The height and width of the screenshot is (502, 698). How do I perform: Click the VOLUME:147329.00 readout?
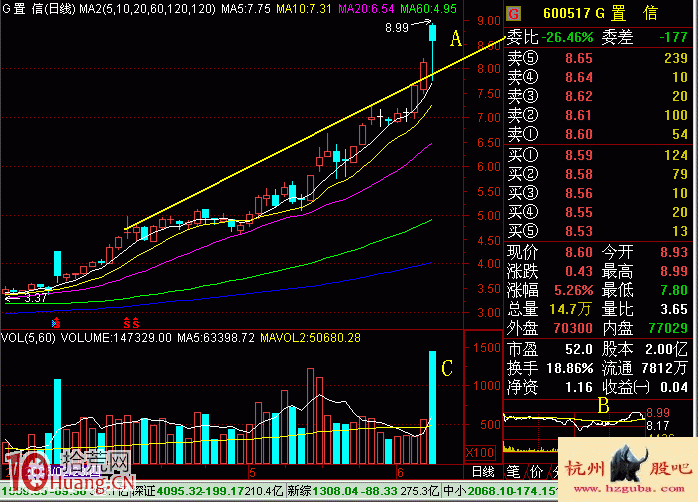[x=116, y=338]
